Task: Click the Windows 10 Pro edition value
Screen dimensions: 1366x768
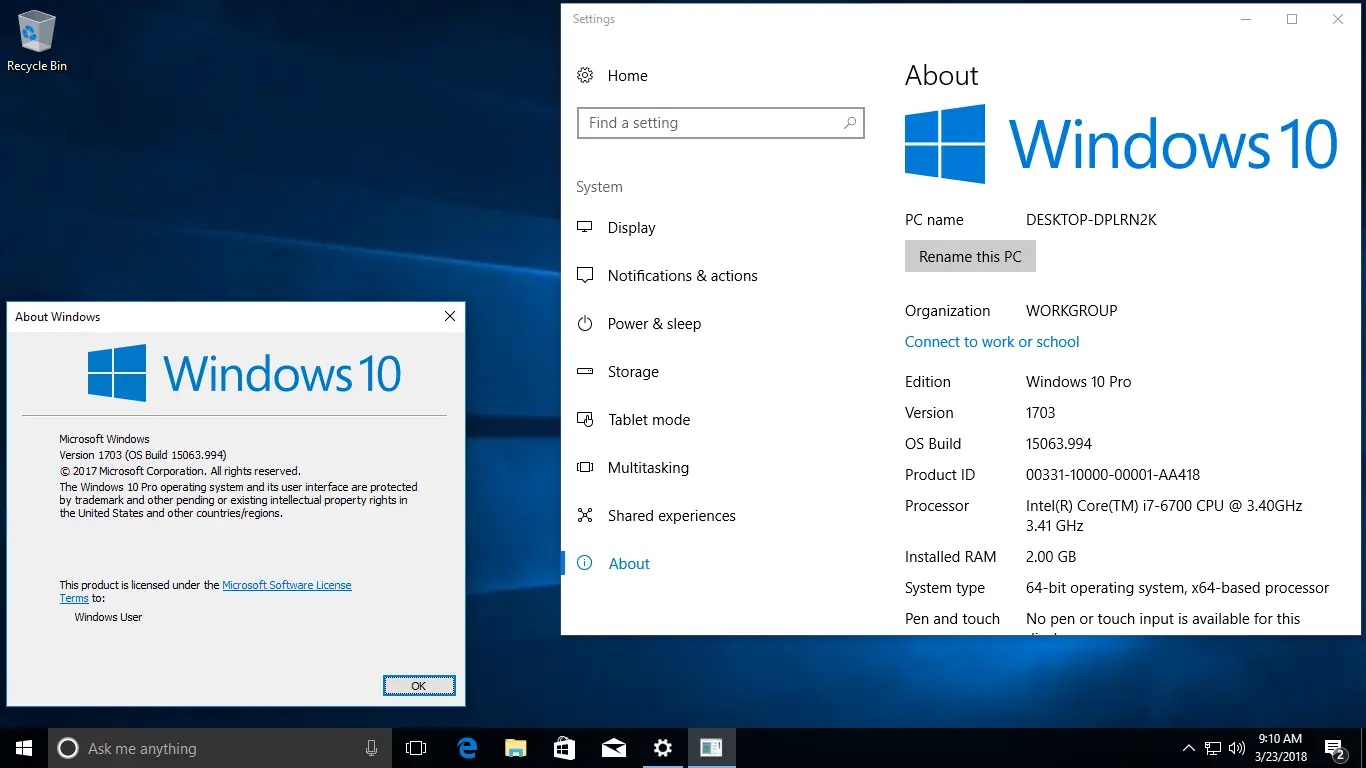Action: coord(1079,382)
